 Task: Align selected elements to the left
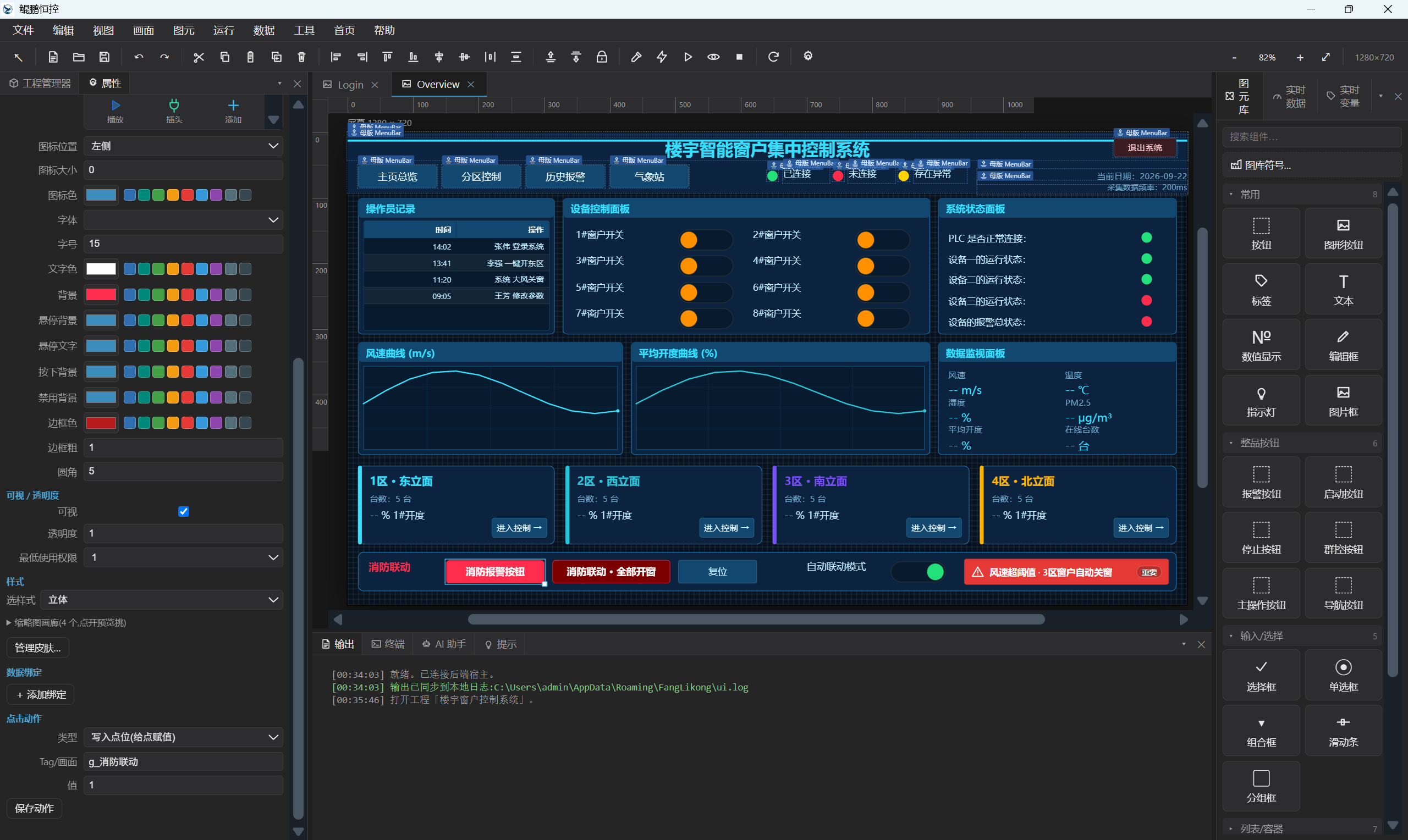(335, 57)
